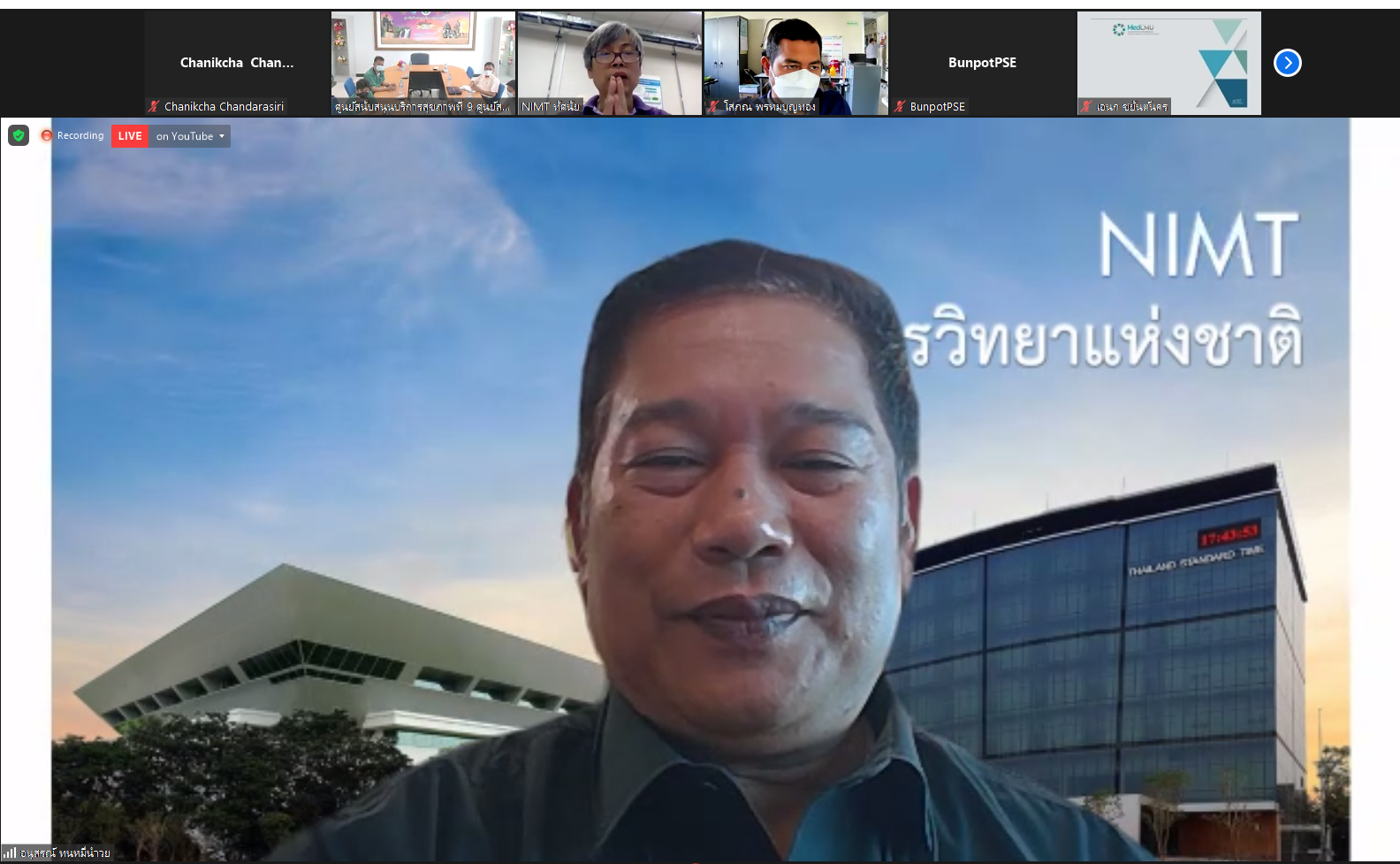Click the speaker name label at bottom-left
Screen dimensions: 1400x864
pyautogui.click(x=65, y=853)
